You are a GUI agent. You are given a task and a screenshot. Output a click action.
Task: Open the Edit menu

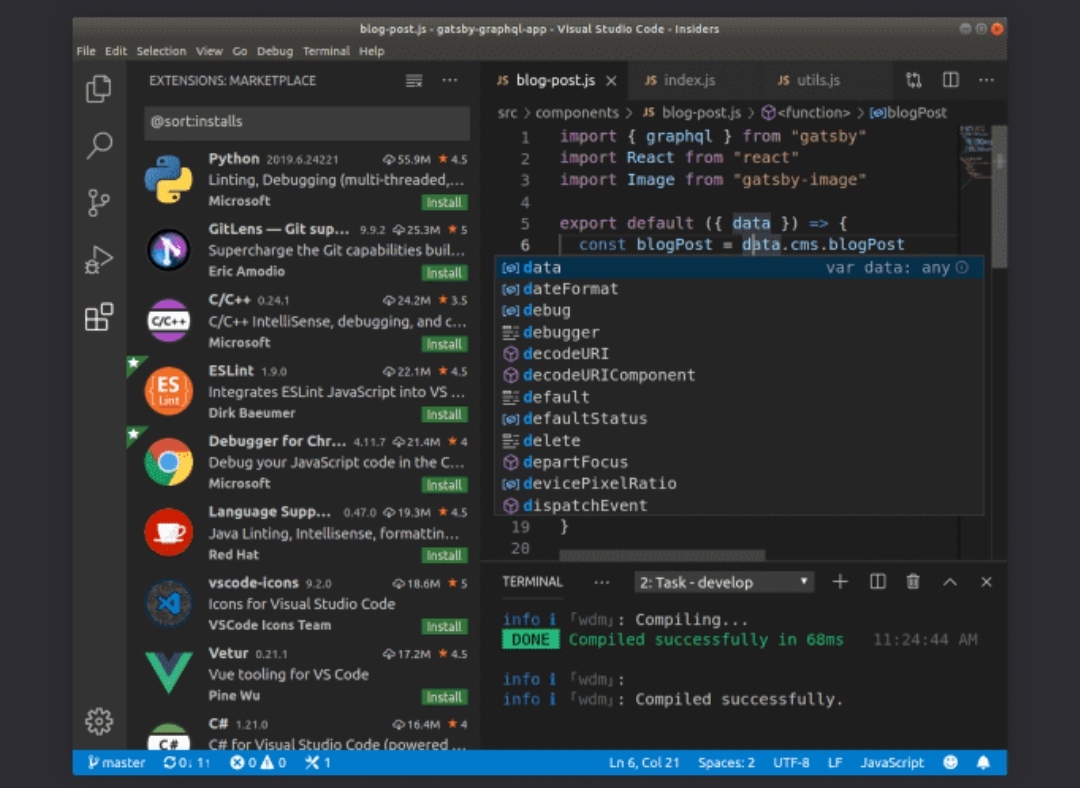pos(116,51)
